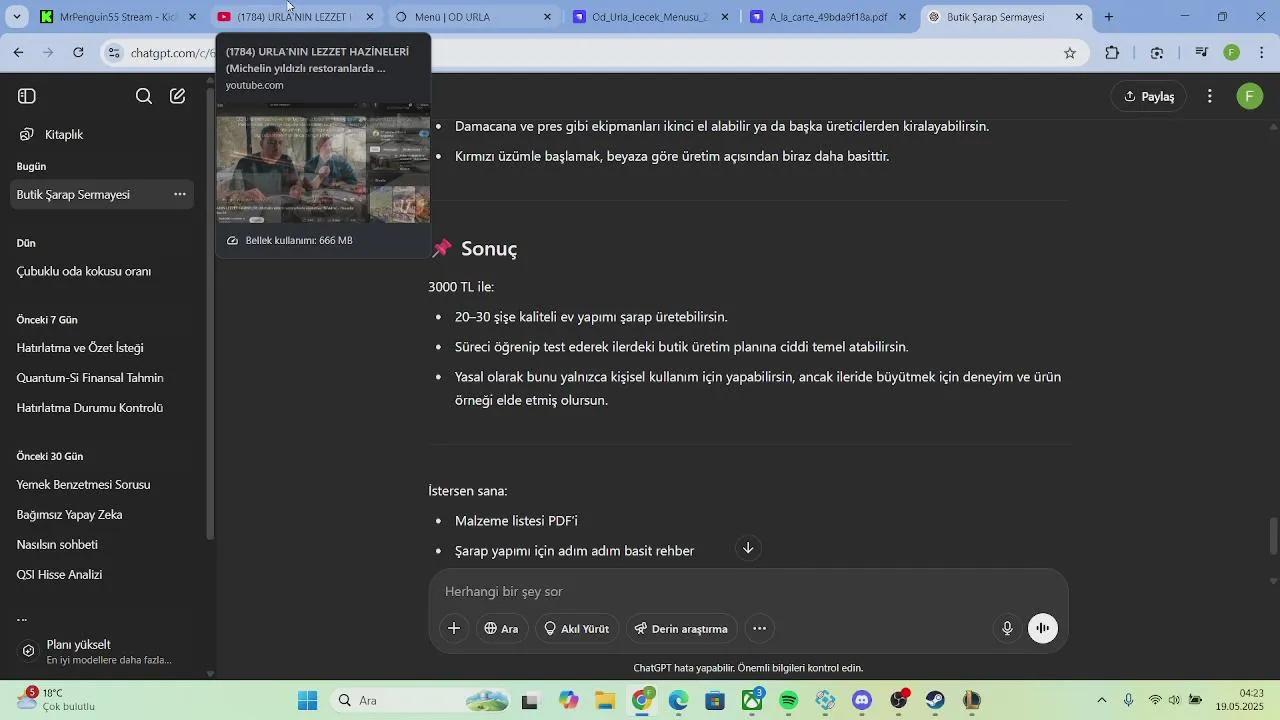The height and width of the screenshot is (720, 1280).
Task: Bookmark this page with star icon
Action: pyautogui.click(x=1070, y=53)
